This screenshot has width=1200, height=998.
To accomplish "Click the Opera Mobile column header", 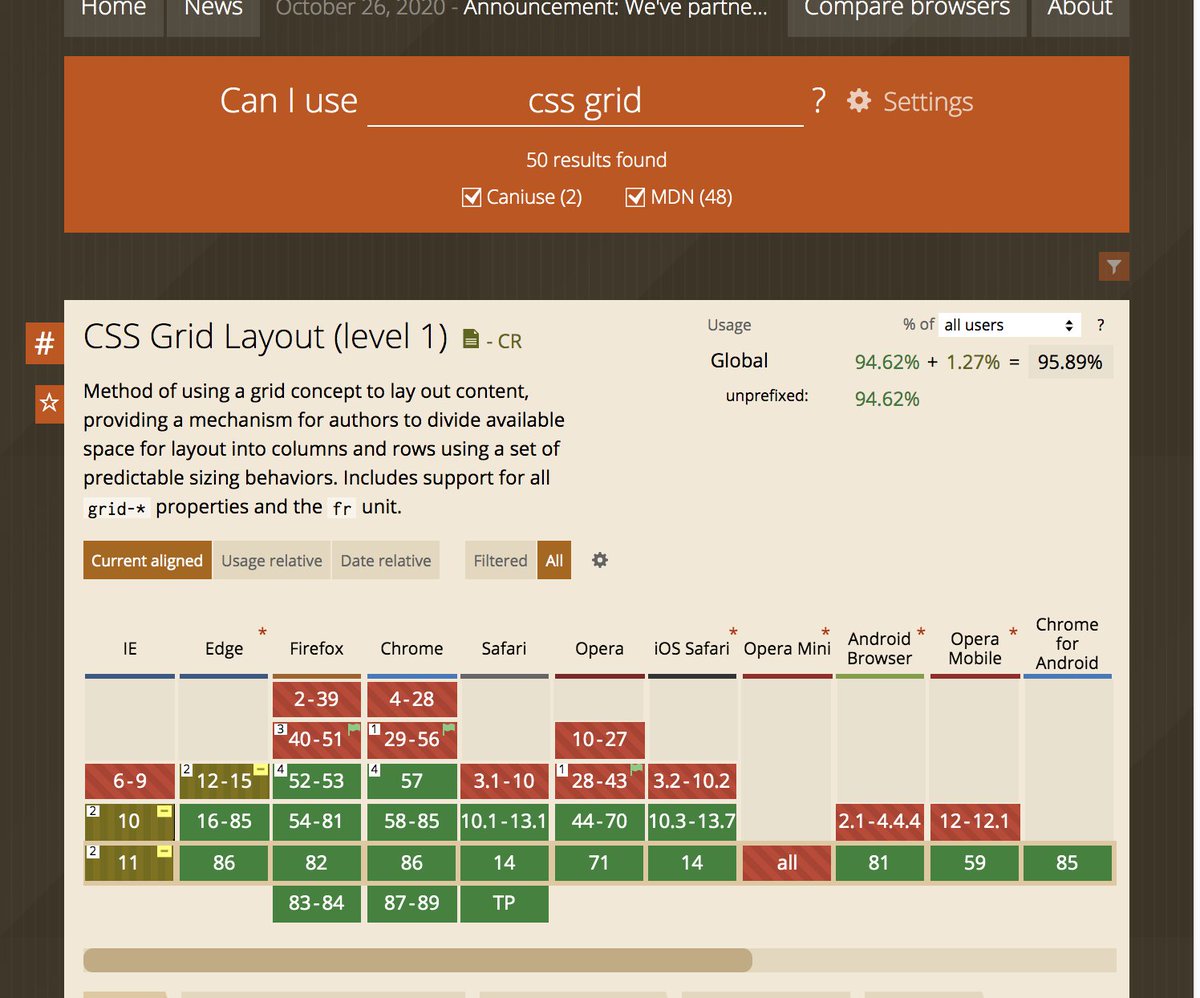I will point(975,648).
